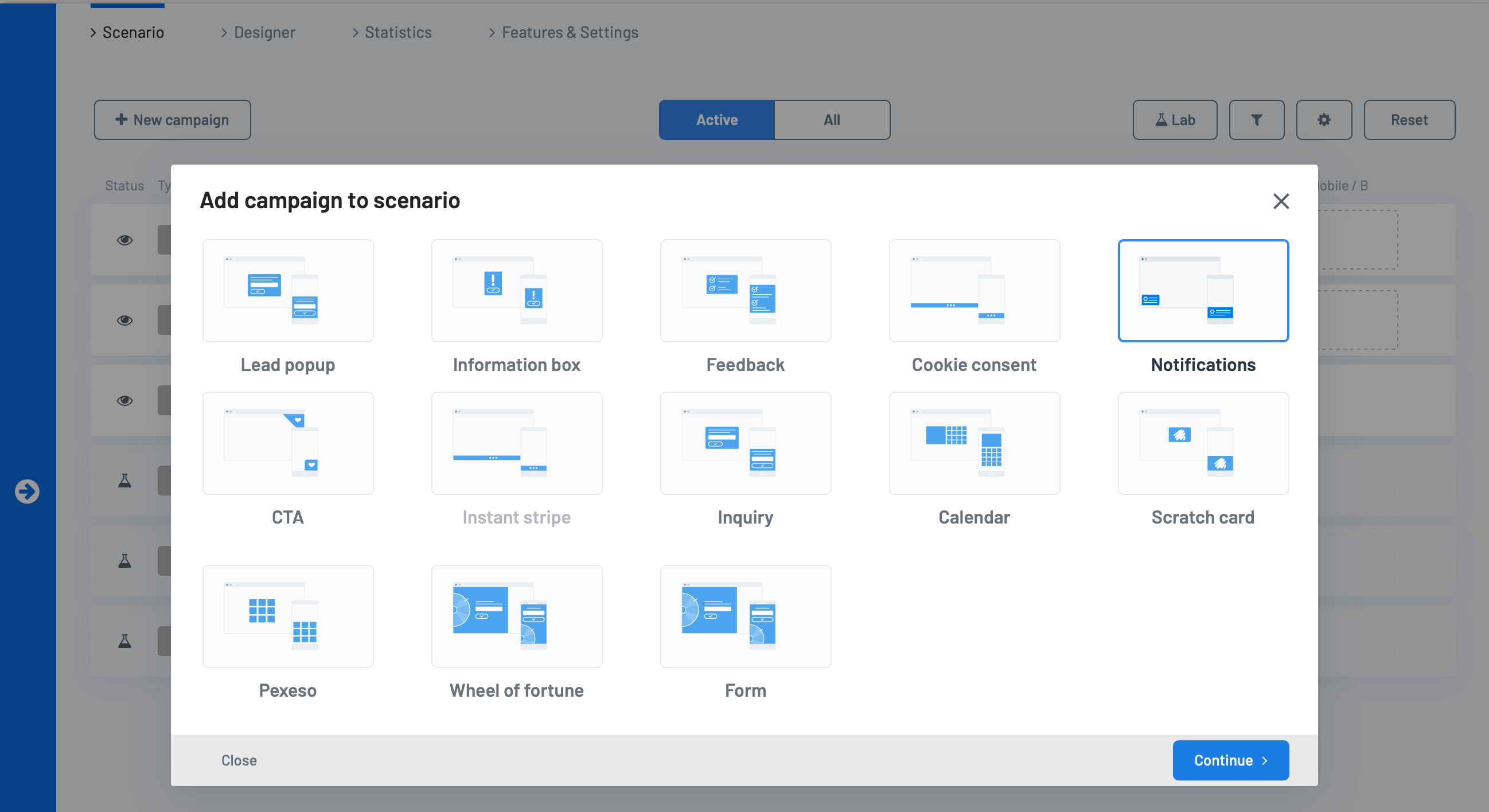Pick the Inquiry campaign thumbnail

pyautogui.click(x=746, y=443)
